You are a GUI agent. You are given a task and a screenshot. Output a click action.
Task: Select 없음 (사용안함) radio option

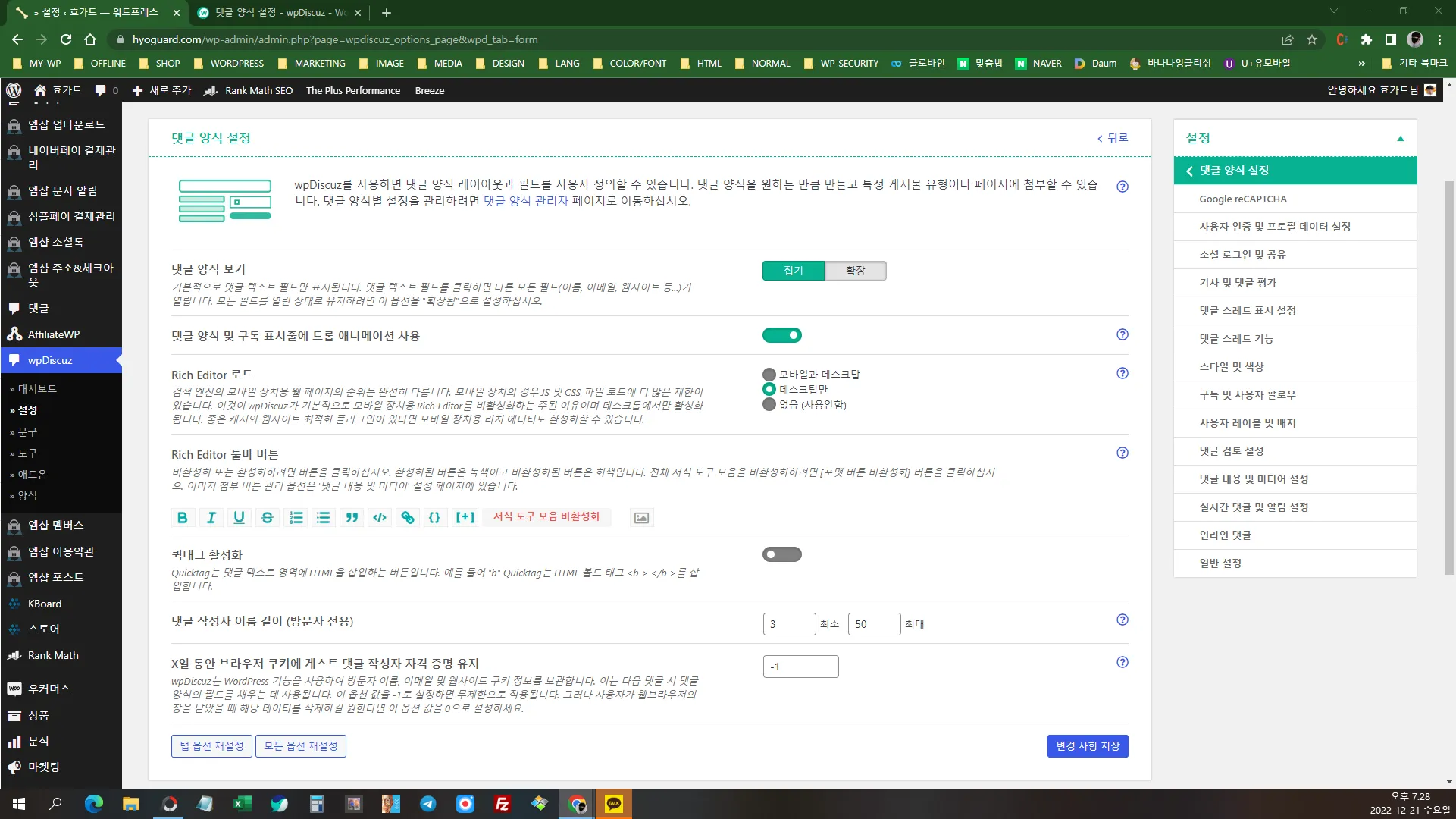click(769, 404)
